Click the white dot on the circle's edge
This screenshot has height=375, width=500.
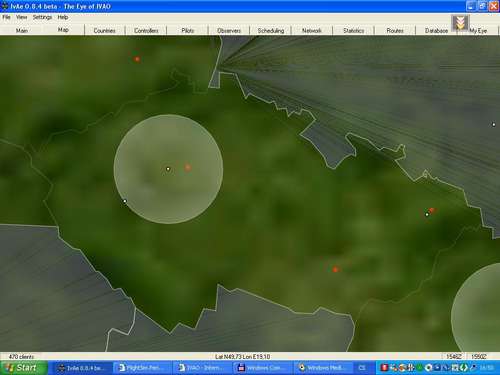coord(125,201)
